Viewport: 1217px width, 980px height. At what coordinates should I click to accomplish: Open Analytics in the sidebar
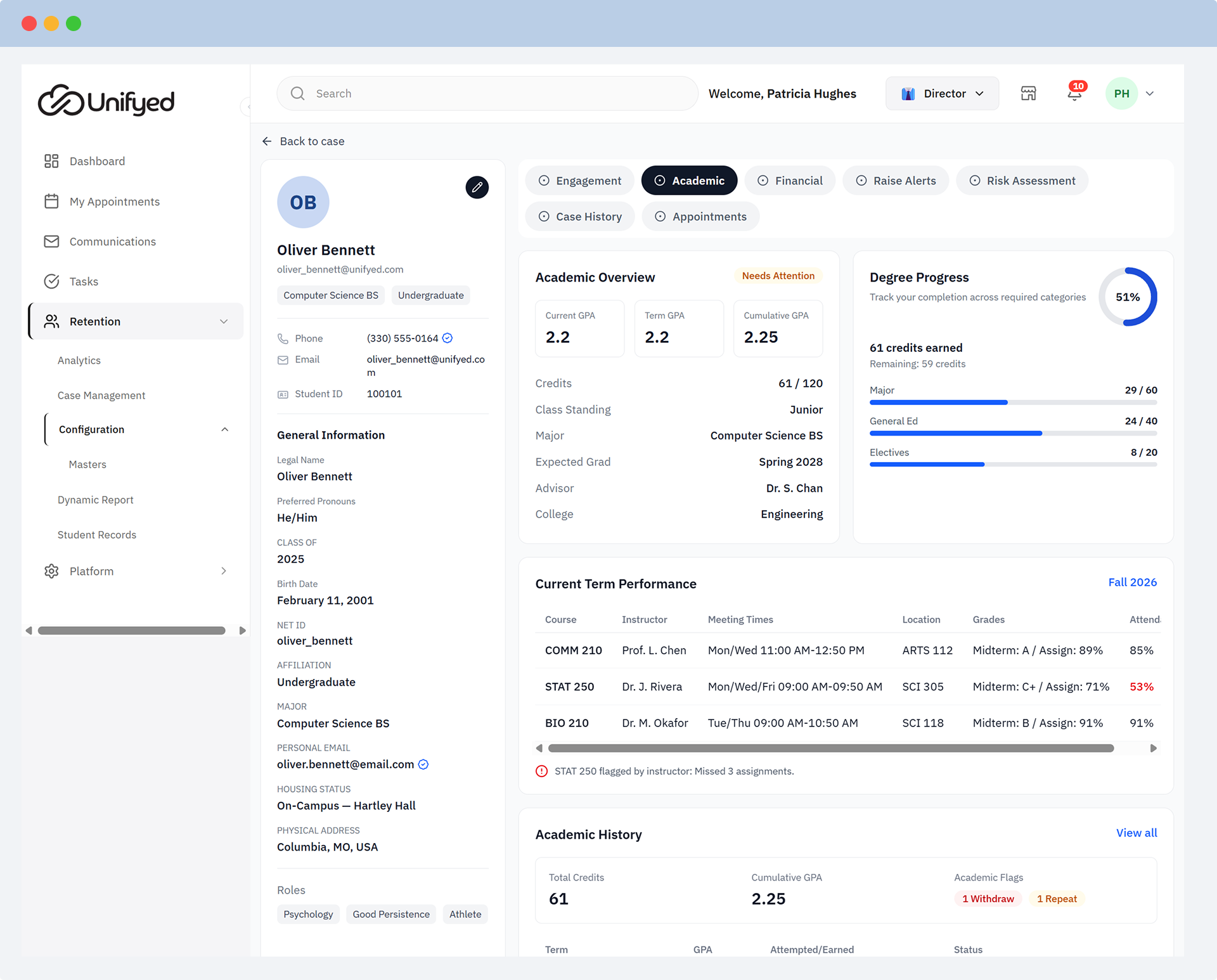coord(79,361)
